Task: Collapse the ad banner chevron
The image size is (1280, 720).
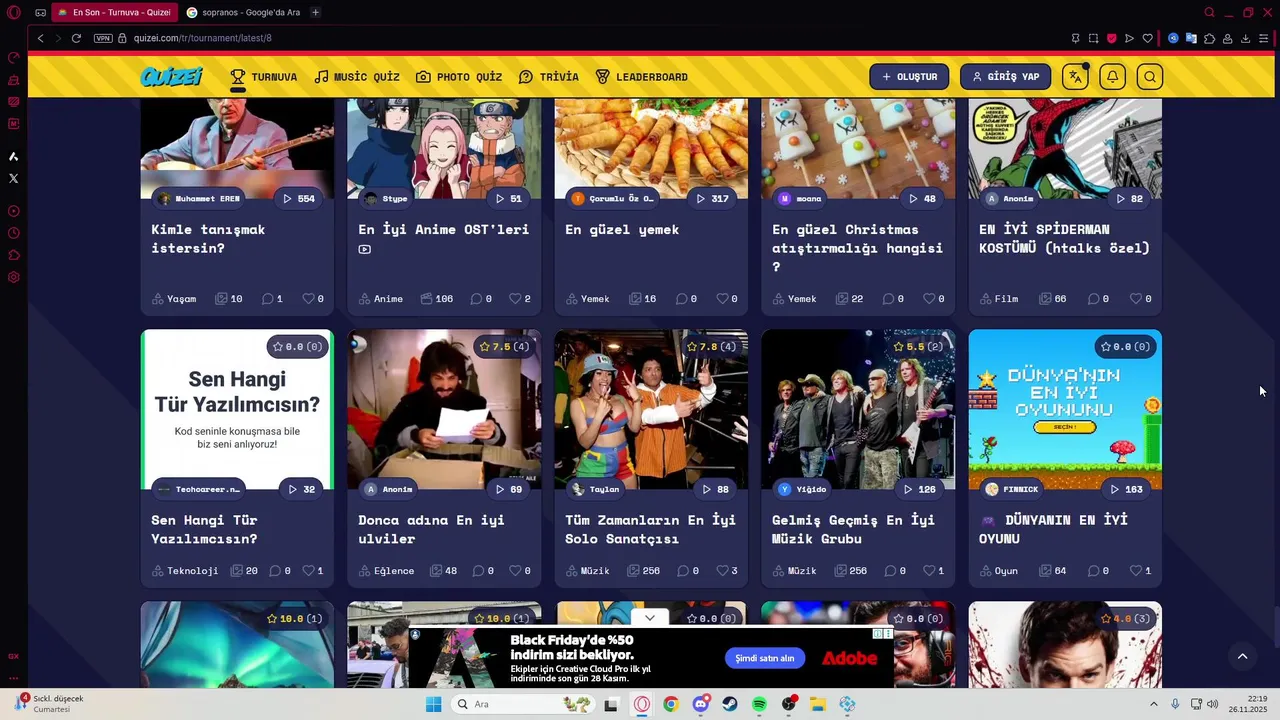Action: (650, 618)
